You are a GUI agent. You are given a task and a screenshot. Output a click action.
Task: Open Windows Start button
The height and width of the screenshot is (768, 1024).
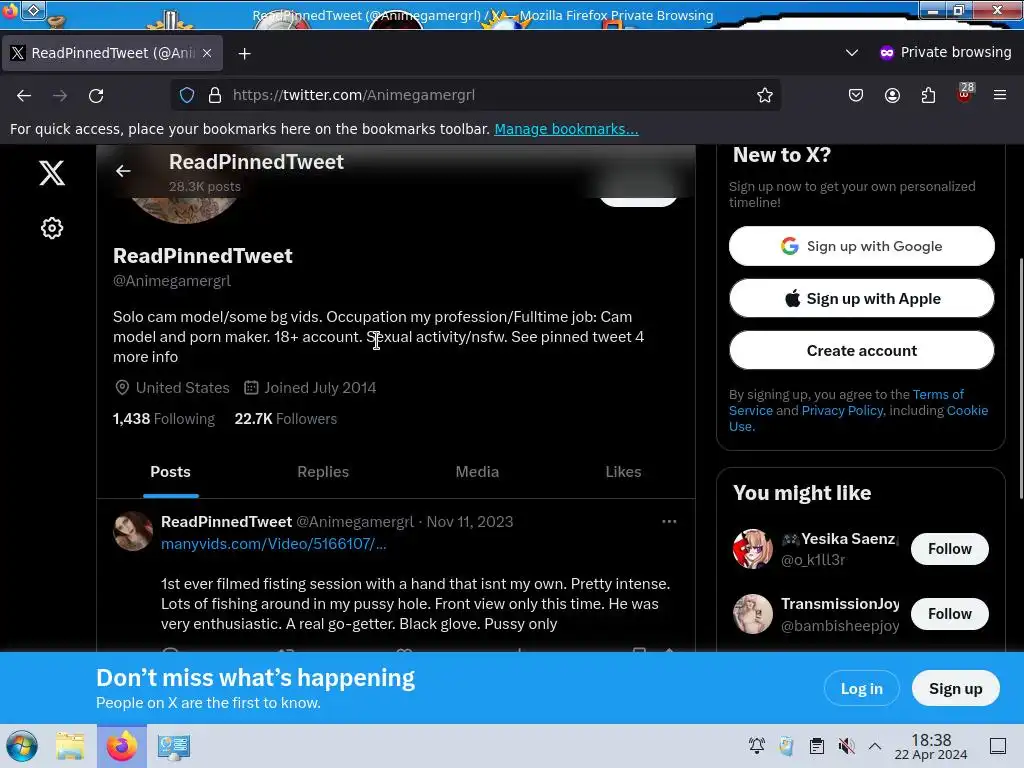point(22,746)
